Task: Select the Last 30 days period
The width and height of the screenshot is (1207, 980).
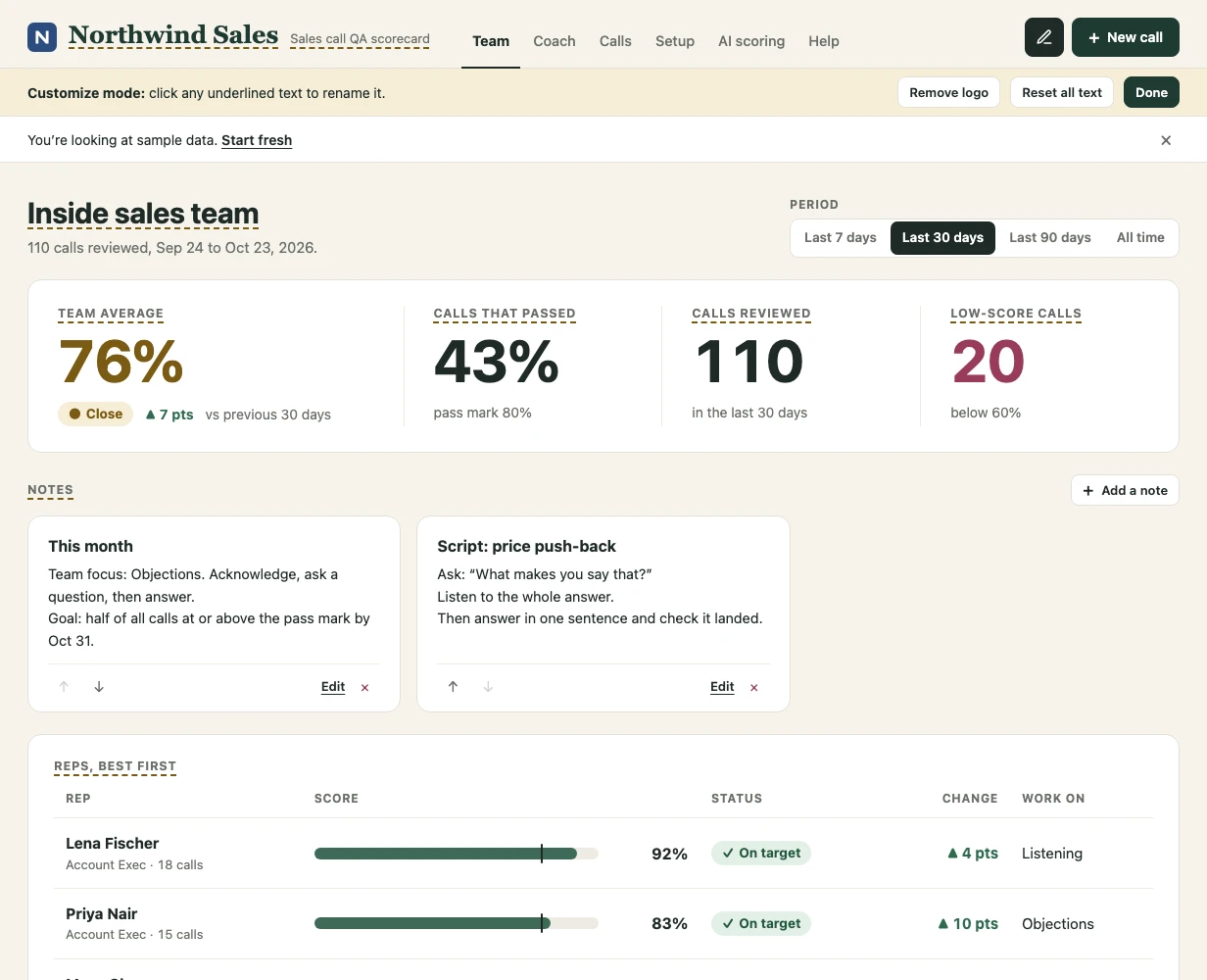Action: point(942,237)
